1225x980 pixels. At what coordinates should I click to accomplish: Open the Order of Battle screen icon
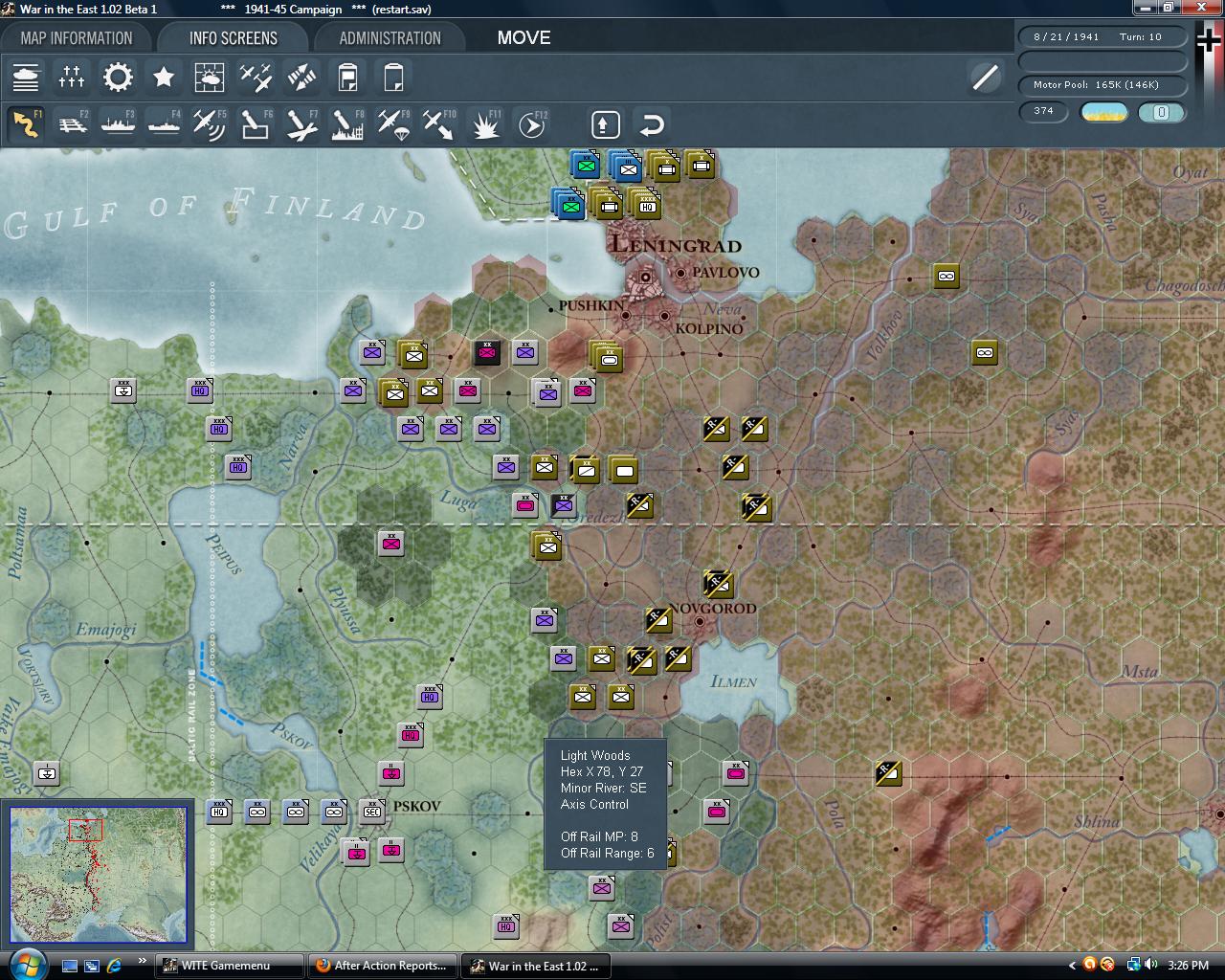click(x=26, y=77)
